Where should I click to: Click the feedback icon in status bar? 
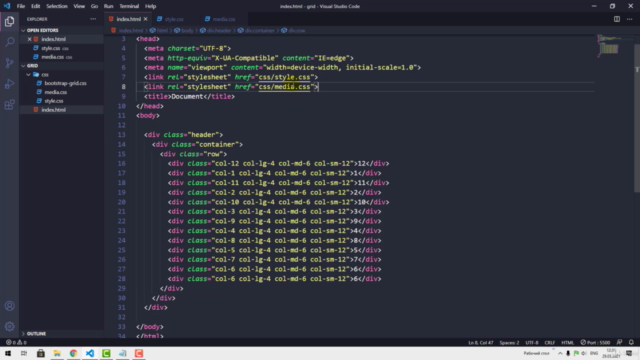click(619, 342)
